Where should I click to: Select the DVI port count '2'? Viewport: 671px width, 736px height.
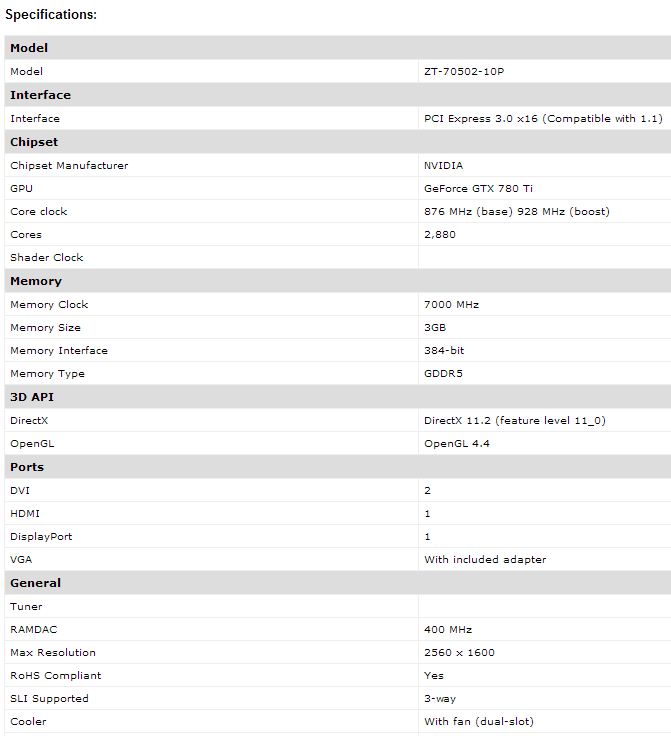(427, 490)
